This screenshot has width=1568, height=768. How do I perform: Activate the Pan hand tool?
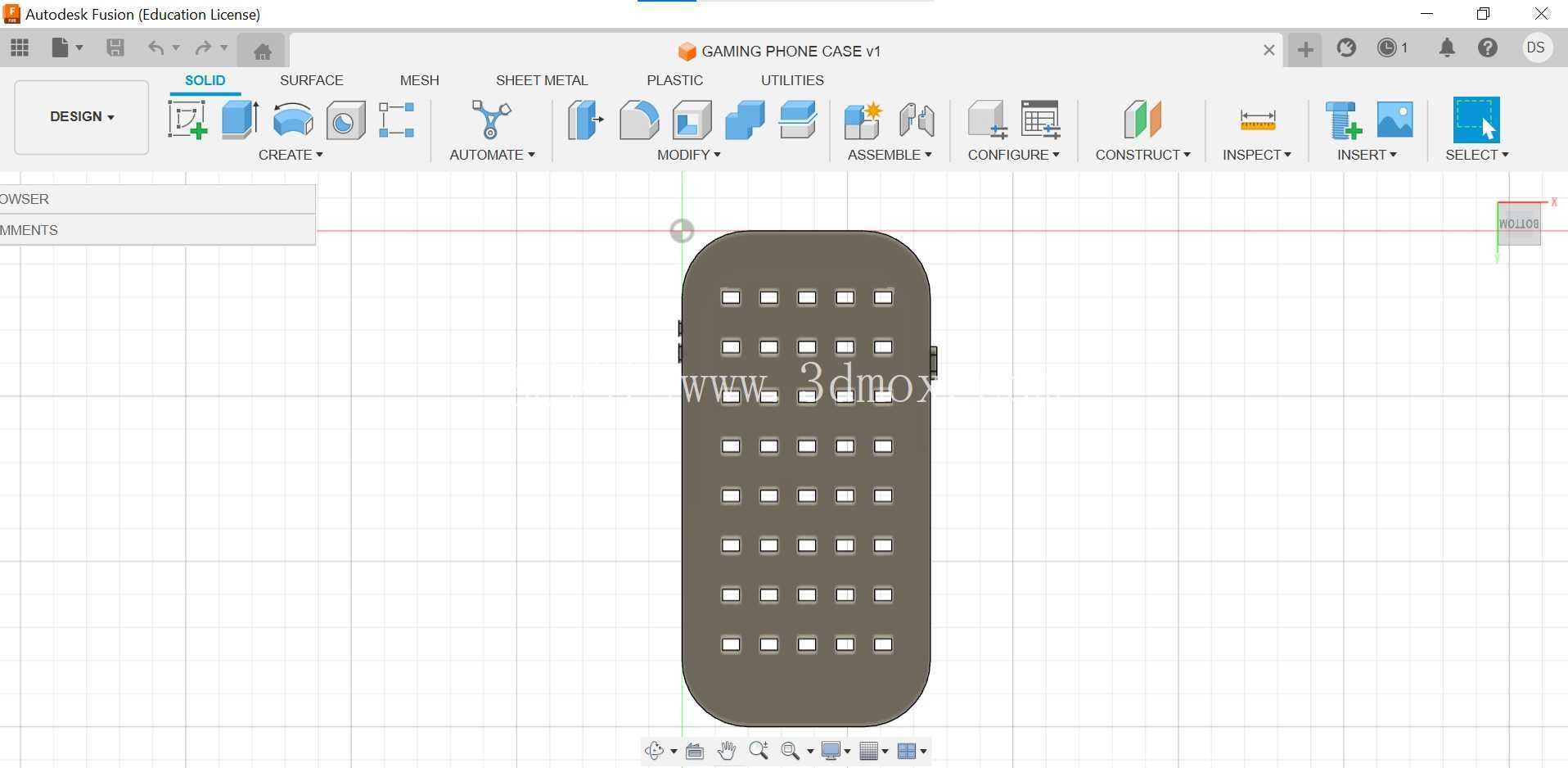727,751
